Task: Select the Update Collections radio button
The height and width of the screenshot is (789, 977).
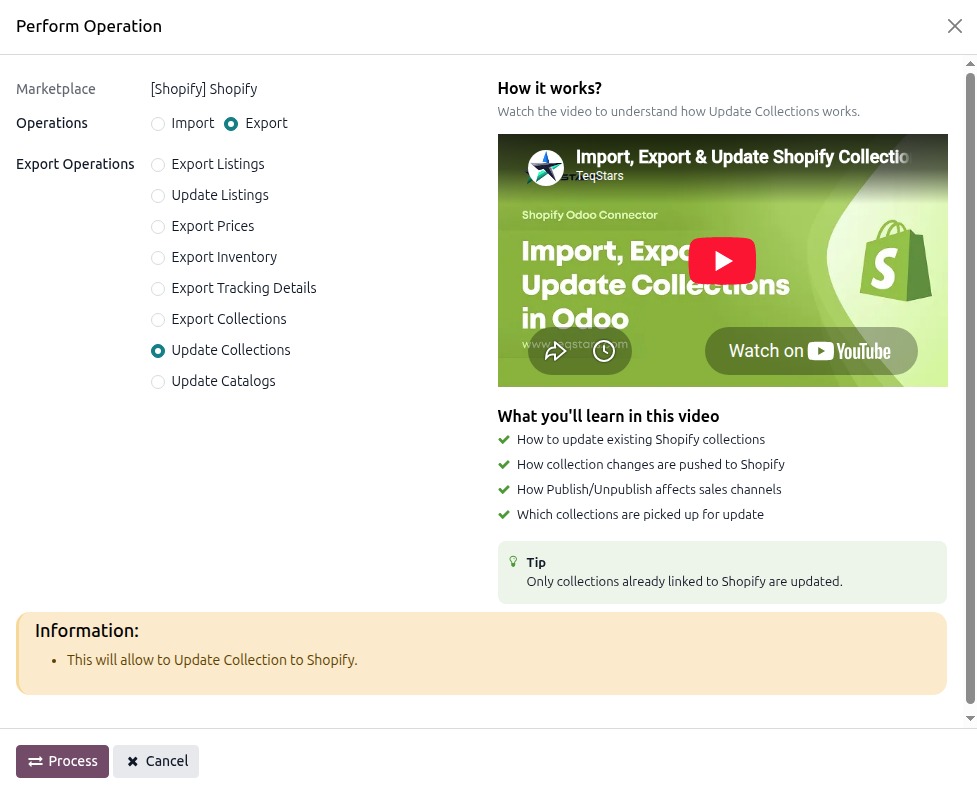Action: pos(158,351)
